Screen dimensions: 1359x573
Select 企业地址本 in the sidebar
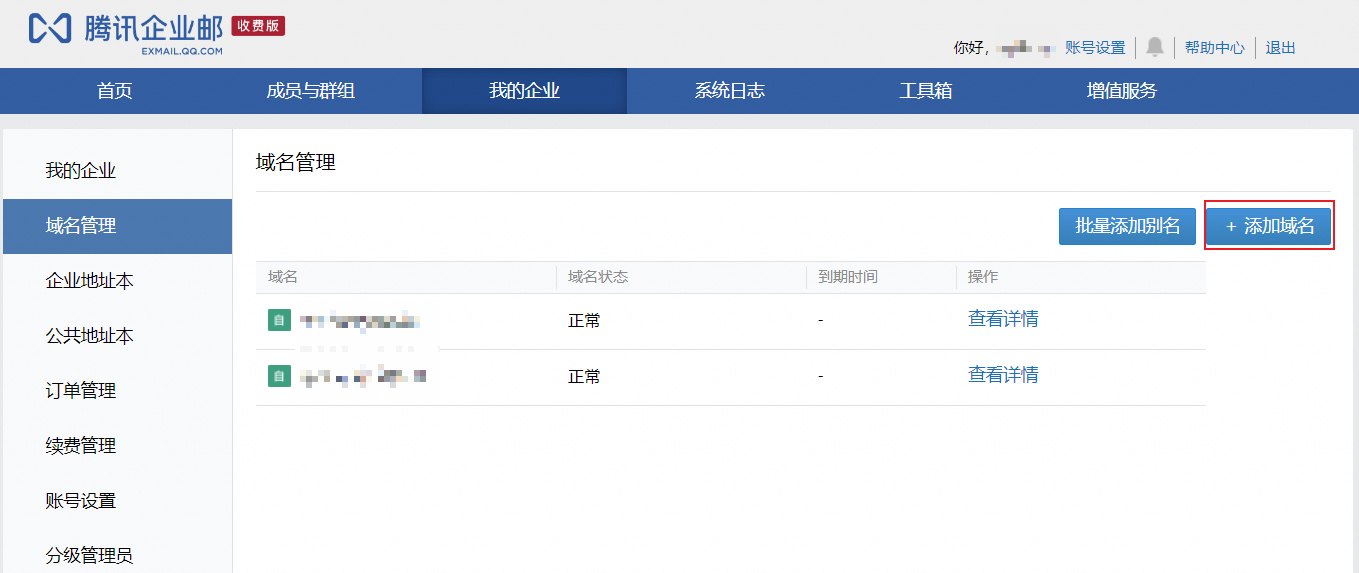89,281
